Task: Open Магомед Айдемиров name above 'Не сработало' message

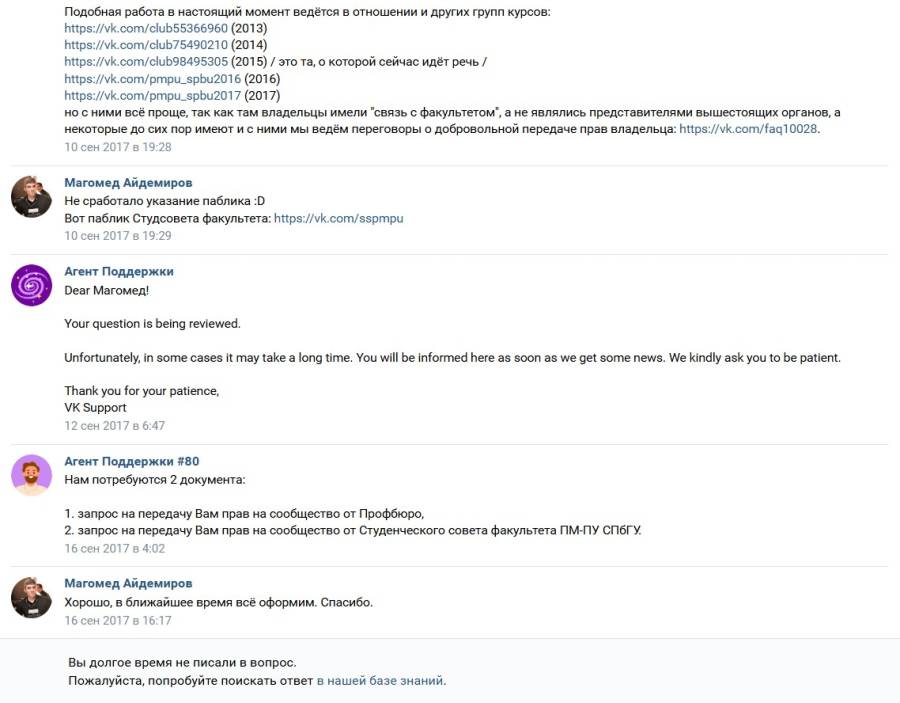Action: click(x=128, y=182)
